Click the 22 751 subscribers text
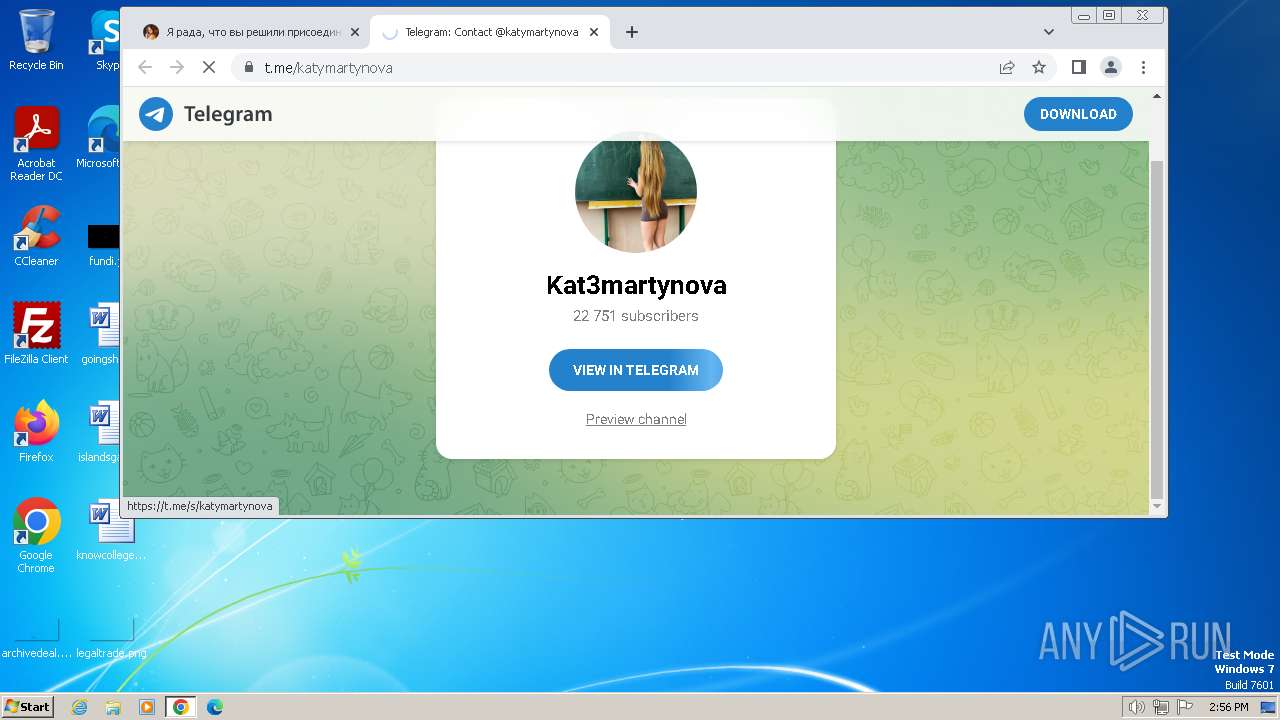 [636, 316]
